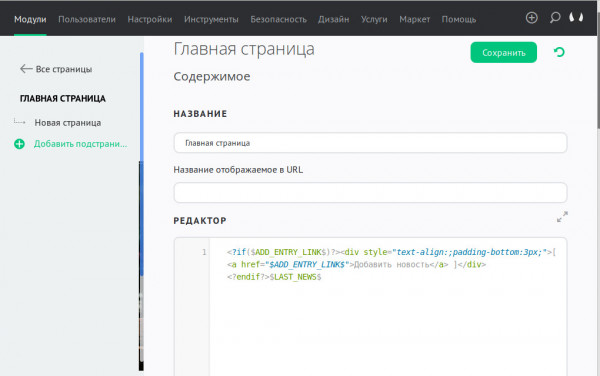Click the plus circle icon in top bar
Image resolution: width=600 pixels, height=376 pixels.
click(x=532, y=18)
